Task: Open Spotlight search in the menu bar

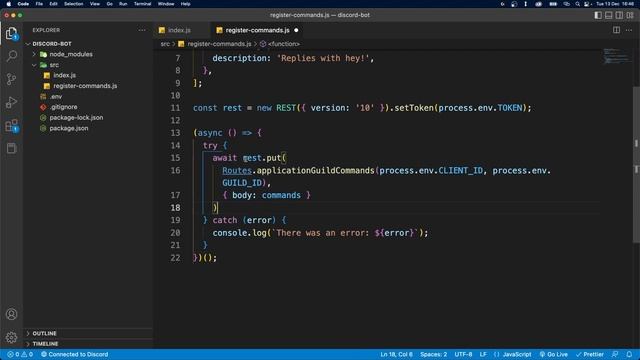Action: 577,4
